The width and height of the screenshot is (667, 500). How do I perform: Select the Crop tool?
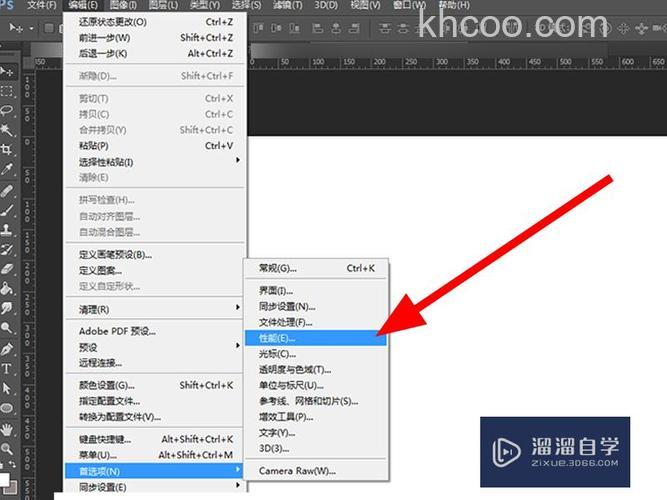(x=7, y=149)
